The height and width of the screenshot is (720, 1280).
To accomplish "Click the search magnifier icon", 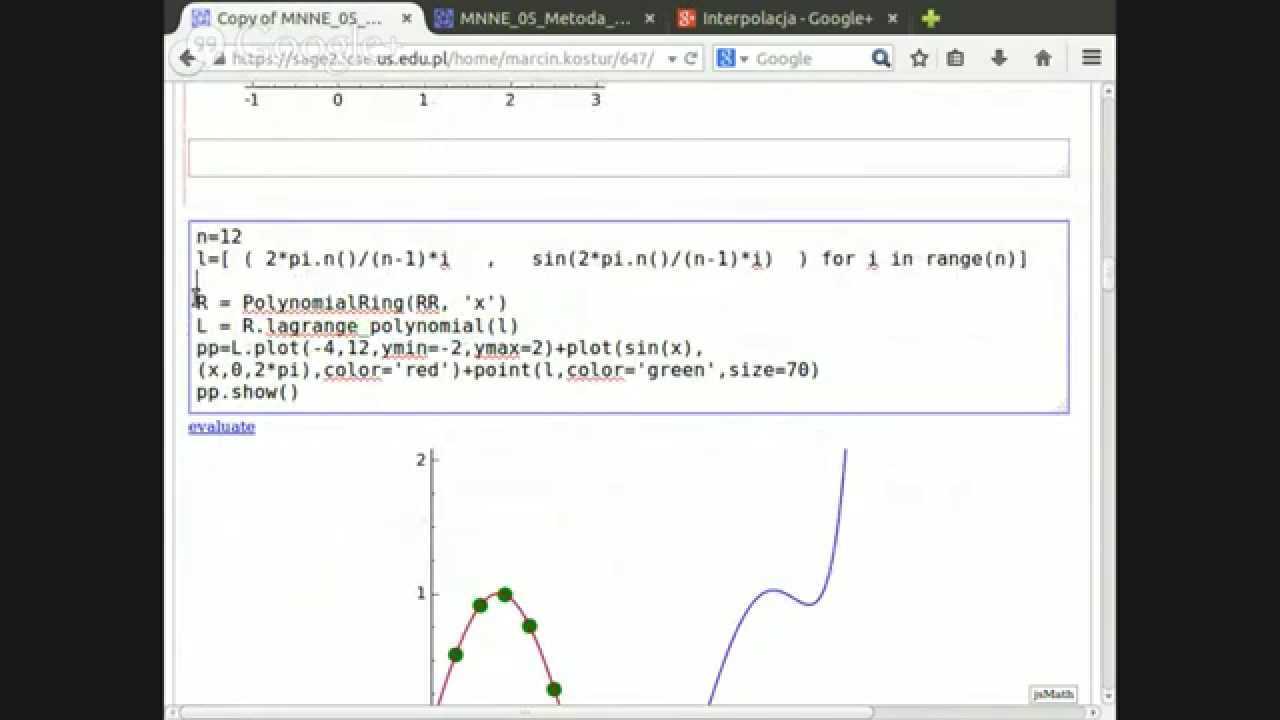I will click(x=881, y=59).
